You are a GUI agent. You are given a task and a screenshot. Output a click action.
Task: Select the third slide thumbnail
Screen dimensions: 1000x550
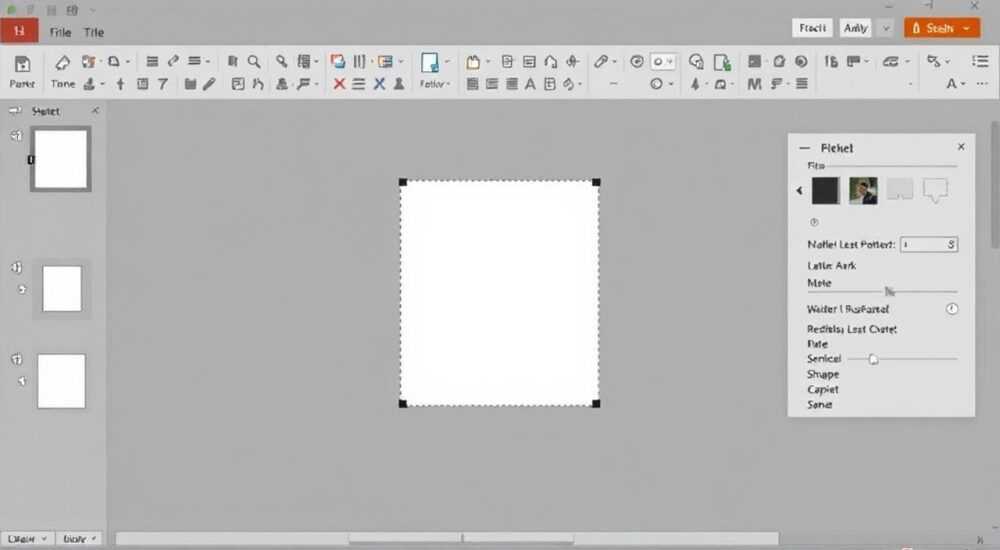pyautogui.click(x=61, y=381)
